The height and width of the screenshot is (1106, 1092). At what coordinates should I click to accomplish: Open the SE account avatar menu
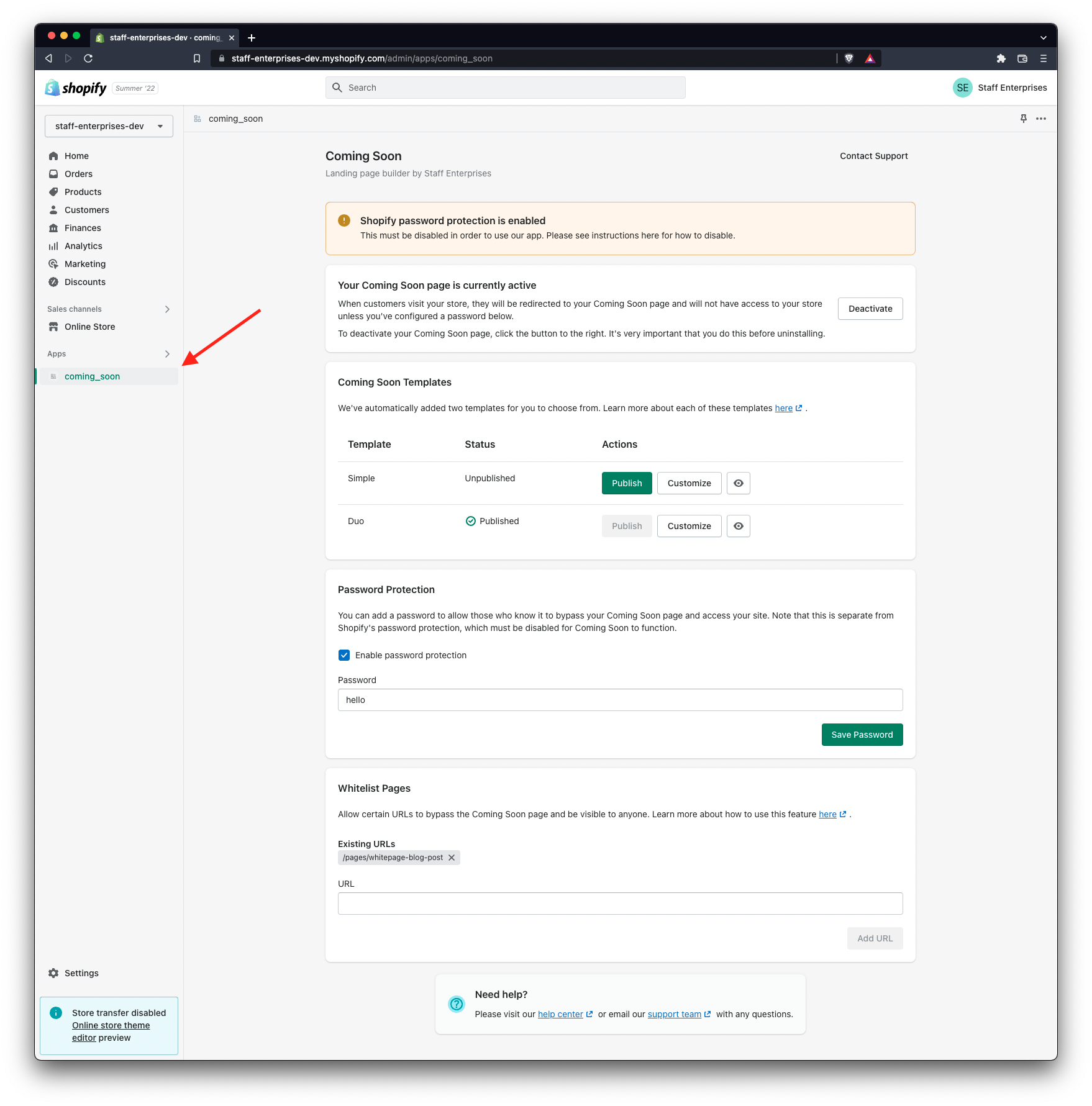962,88
